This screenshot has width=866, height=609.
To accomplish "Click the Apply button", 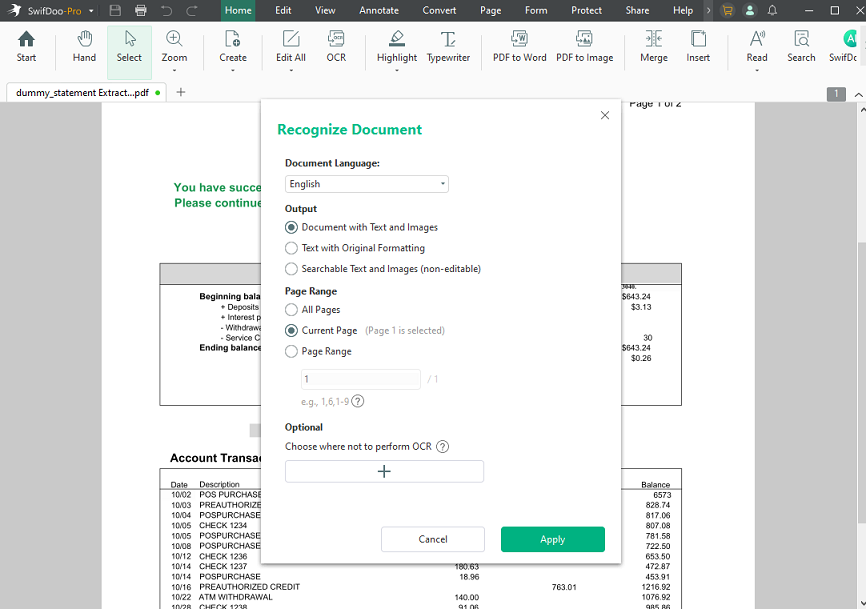I will [553, 539].
